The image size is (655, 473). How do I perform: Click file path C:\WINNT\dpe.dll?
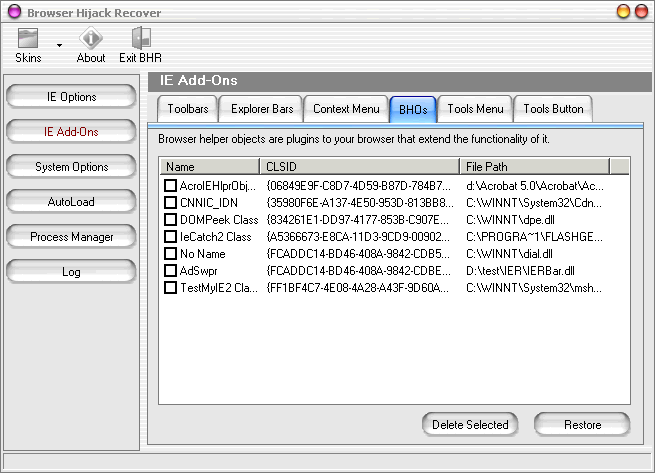pyautogui.click(x=510, y=220)
